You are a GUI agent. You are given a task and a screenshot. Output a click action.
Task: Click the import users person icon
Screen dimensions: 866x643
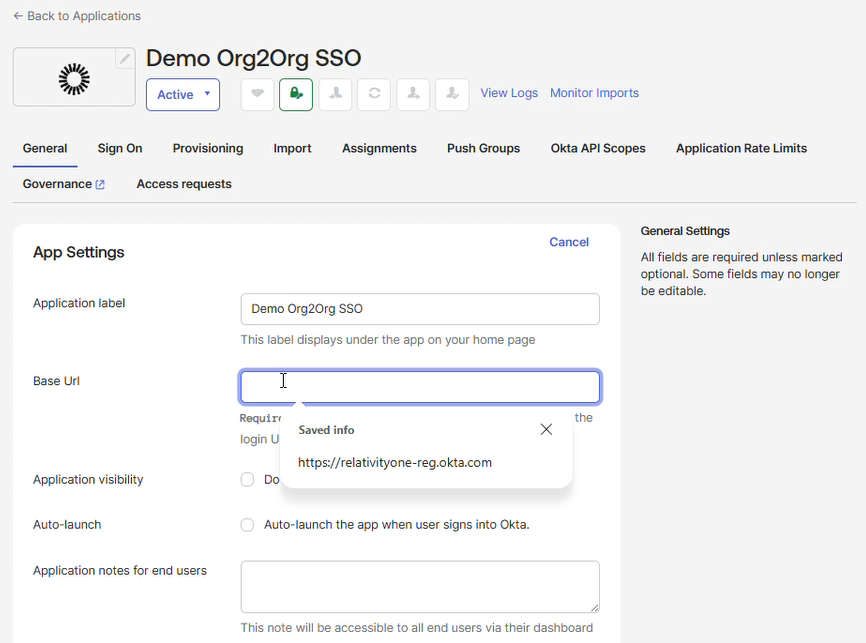335,94
